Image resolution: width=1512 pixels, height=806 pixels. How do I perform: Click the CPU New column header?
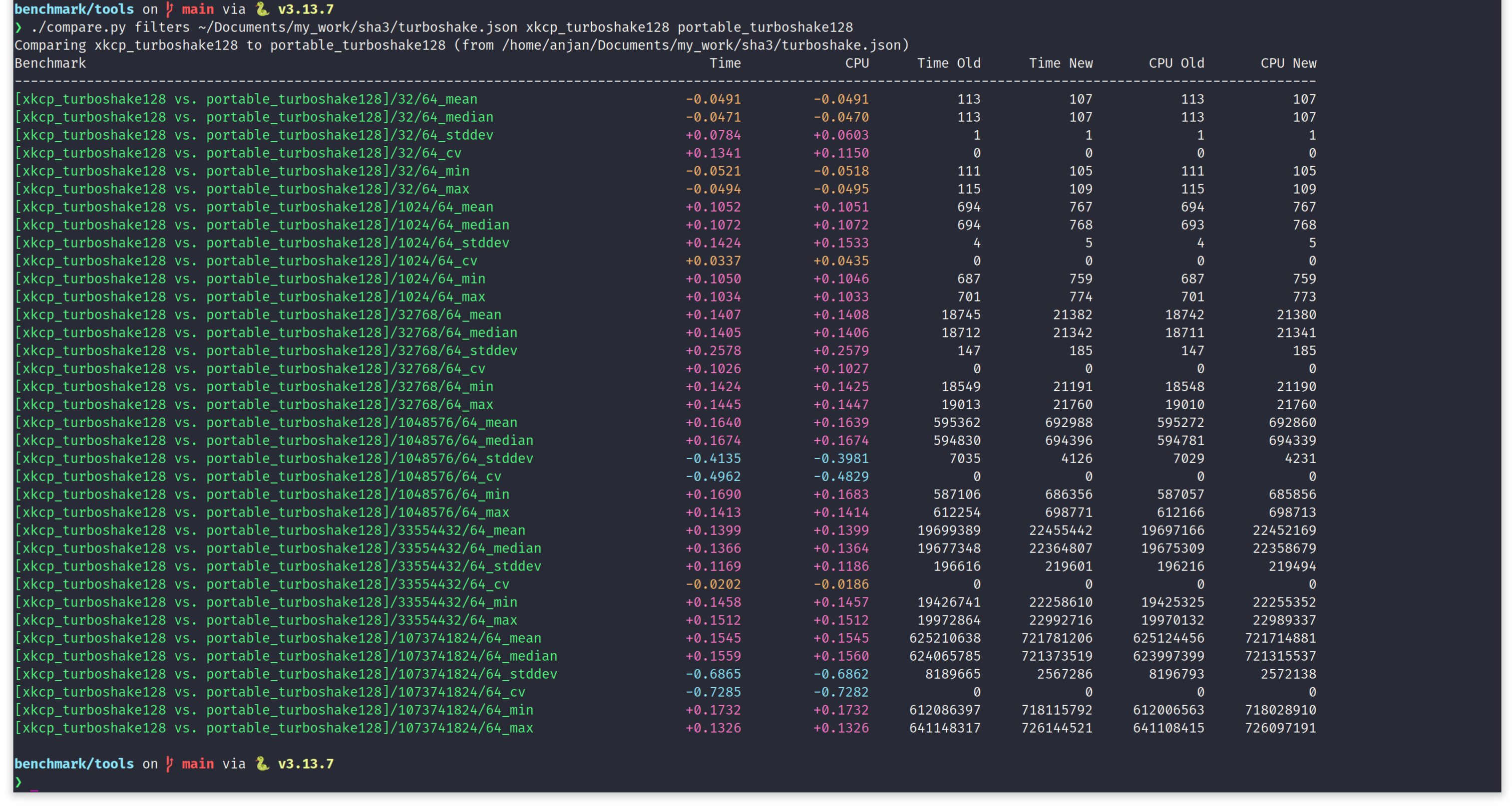point(1288,63)
